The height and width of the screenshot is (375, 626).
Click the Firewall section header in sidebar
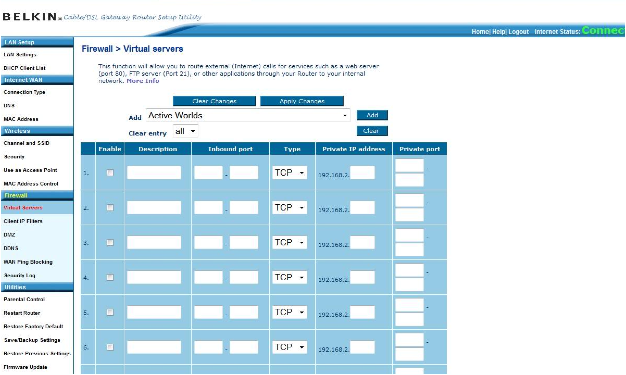37,196
